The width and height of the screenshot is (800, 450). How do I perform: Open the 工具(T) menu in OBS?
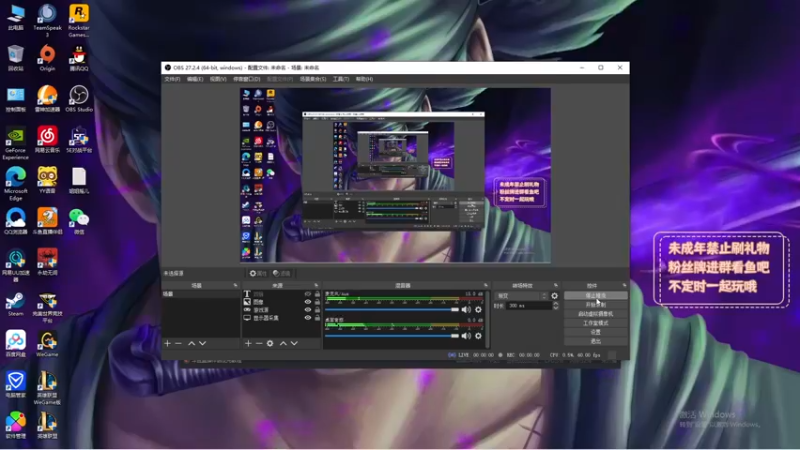(x=341, y=79)
